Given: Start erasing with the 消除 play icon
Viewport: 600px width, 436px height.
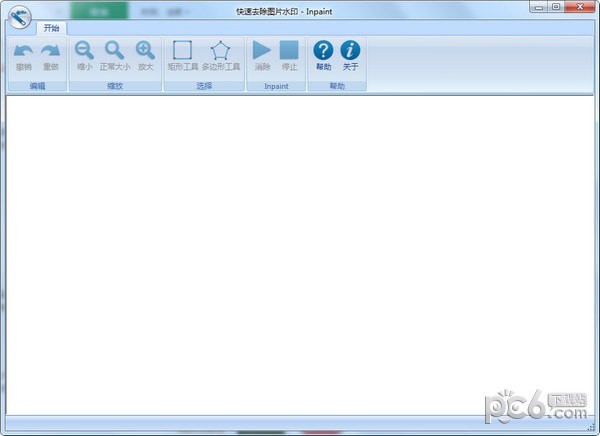Looking at the screenshot, I should tap(262, 51).
